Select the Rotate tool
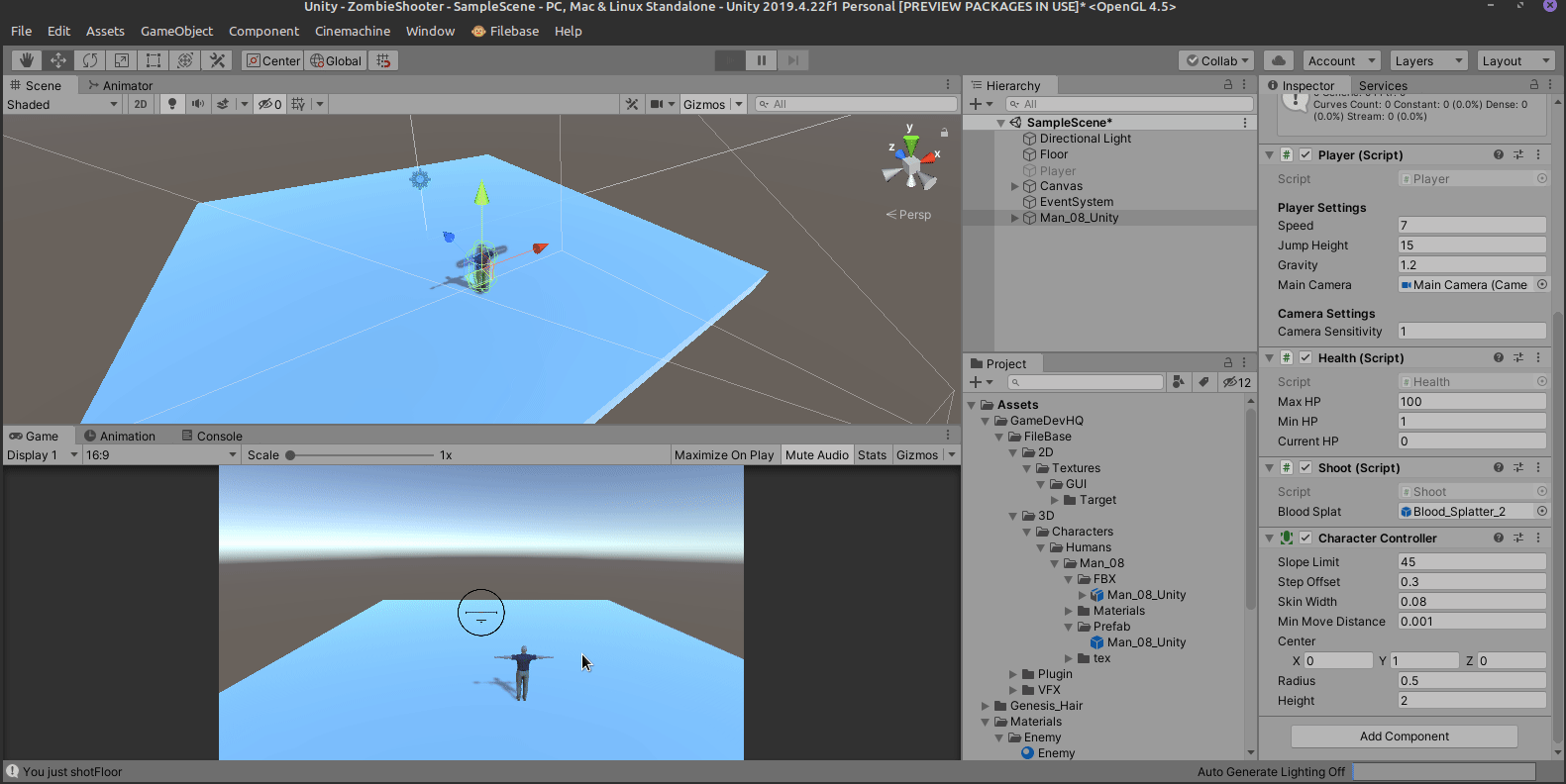 coord(90,60)
